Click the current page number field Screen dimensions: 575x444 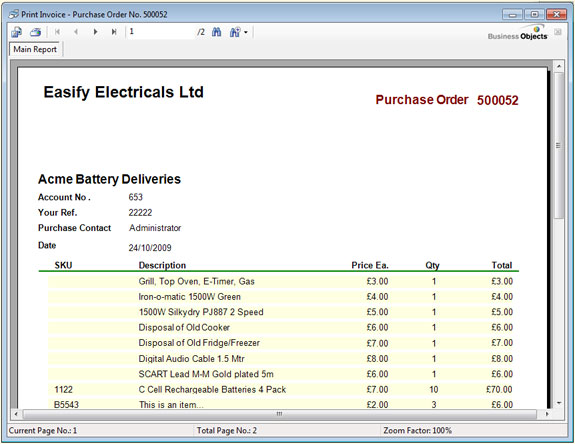click(x=161, y=32)
